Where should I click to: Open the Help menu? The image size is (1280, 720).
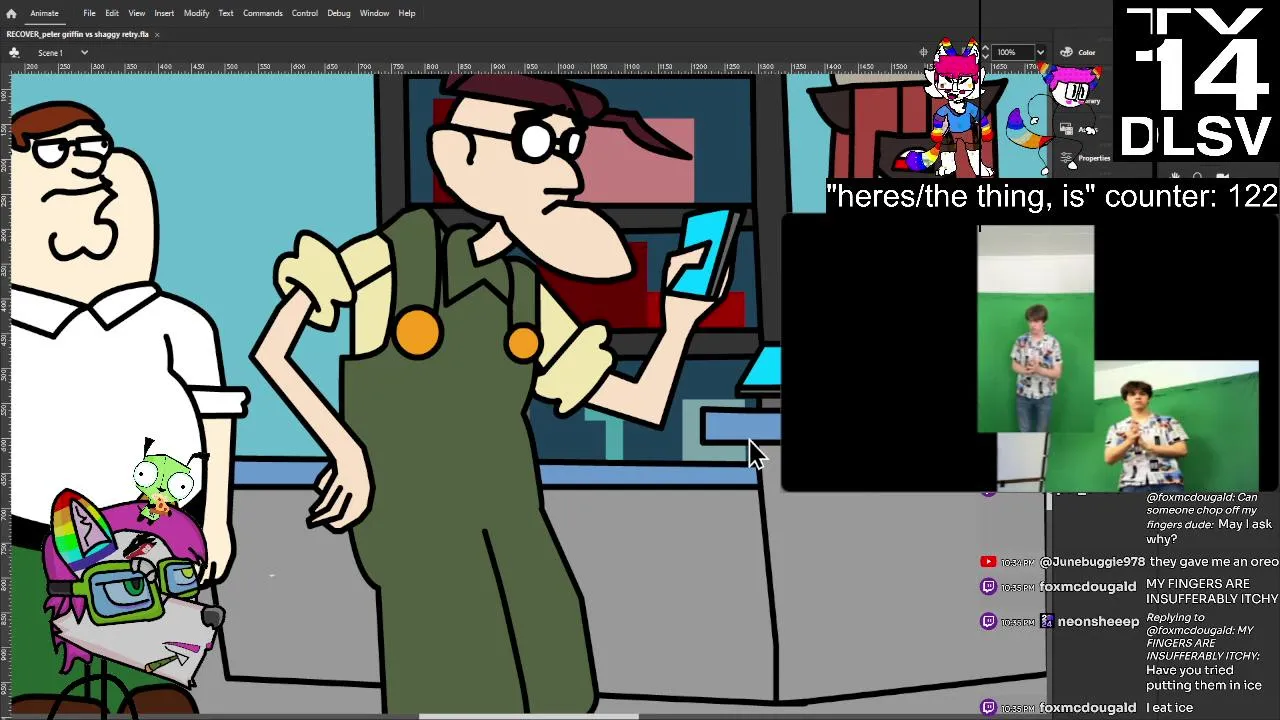(407, 13)
